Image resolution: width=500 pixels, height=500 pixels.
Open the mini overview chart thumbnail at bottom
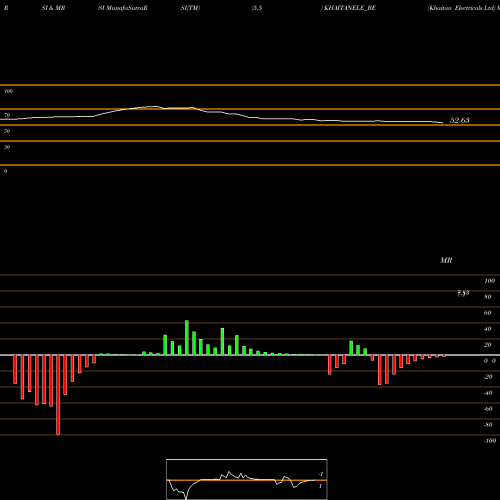coord(247,479)
